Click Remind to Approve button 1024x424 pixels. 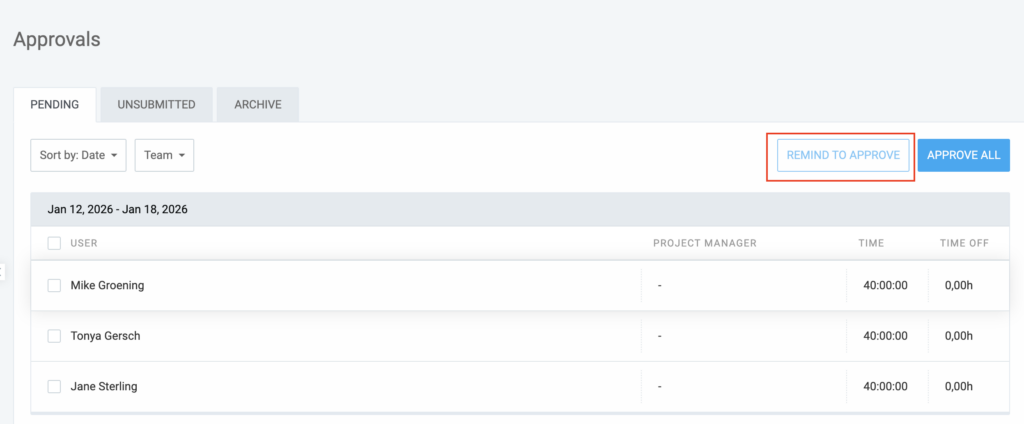click(843, 155)
